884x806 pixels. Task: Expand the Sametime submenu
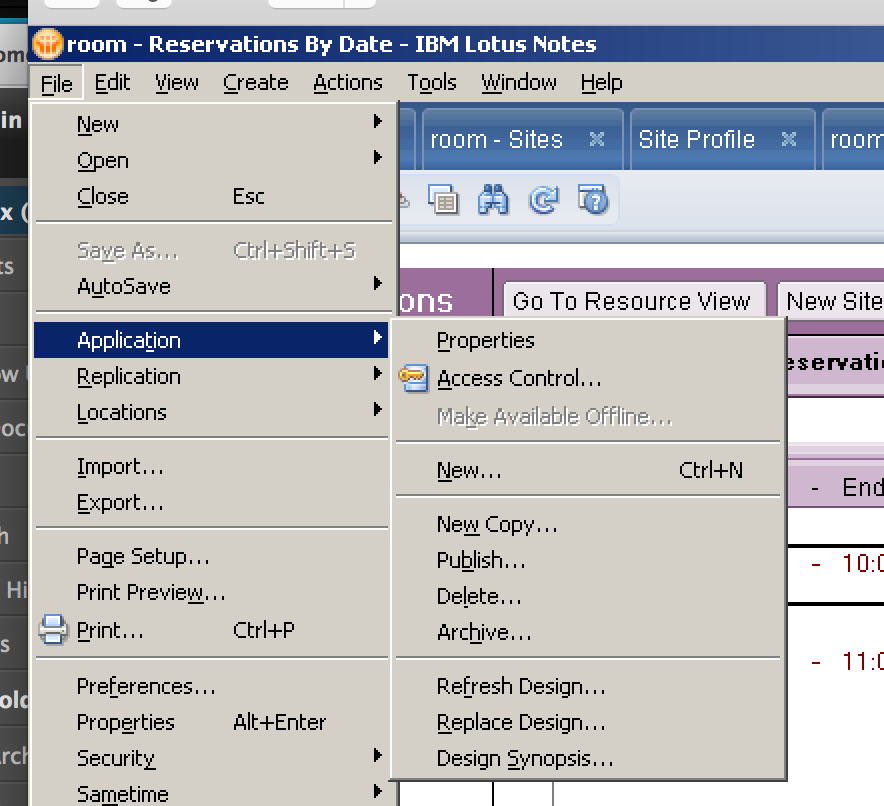point(211,794)
